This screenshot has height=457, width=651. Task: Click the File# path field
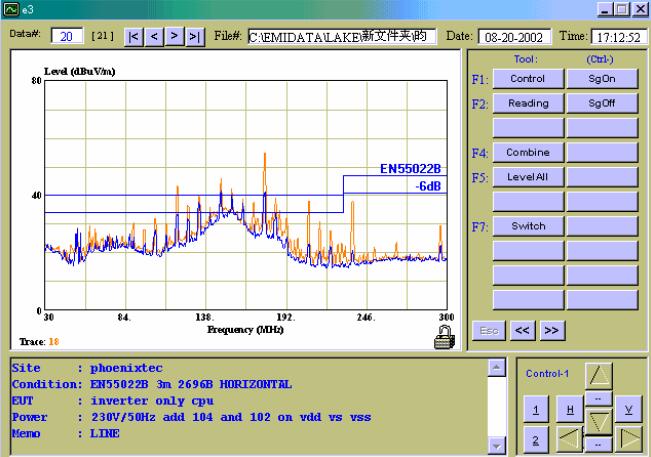click(342, 37)
